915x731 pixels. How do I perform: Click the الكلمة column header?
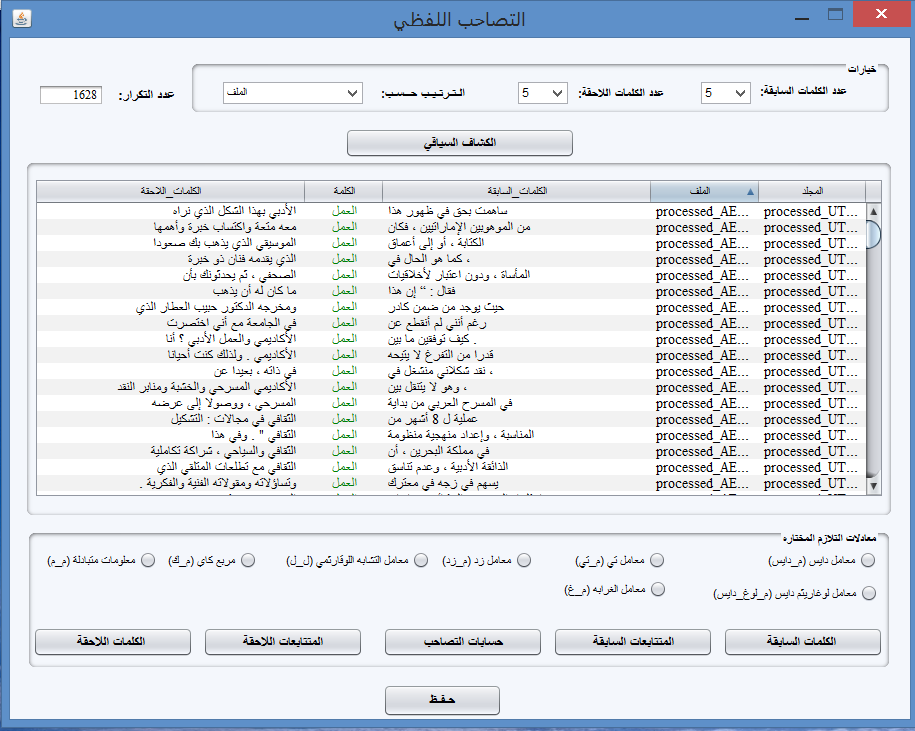pos(344,191)
